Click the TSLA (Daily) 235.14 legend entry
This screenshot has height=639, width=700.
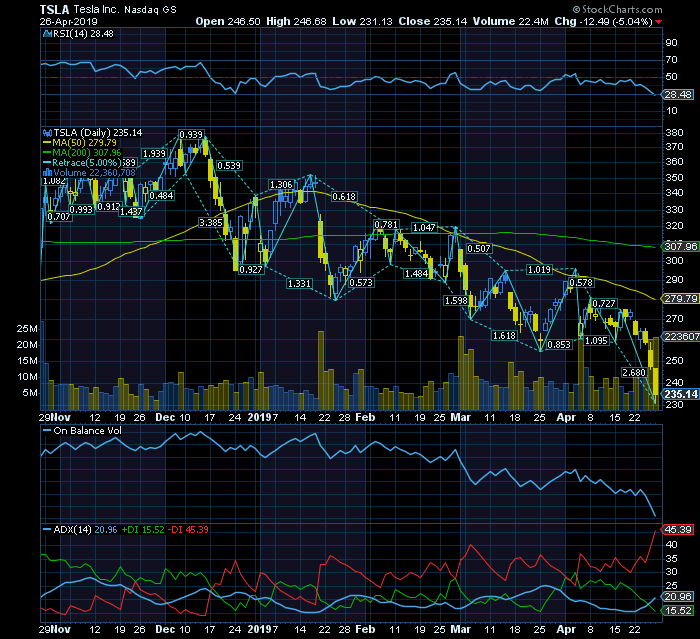(x=97, y=133)
